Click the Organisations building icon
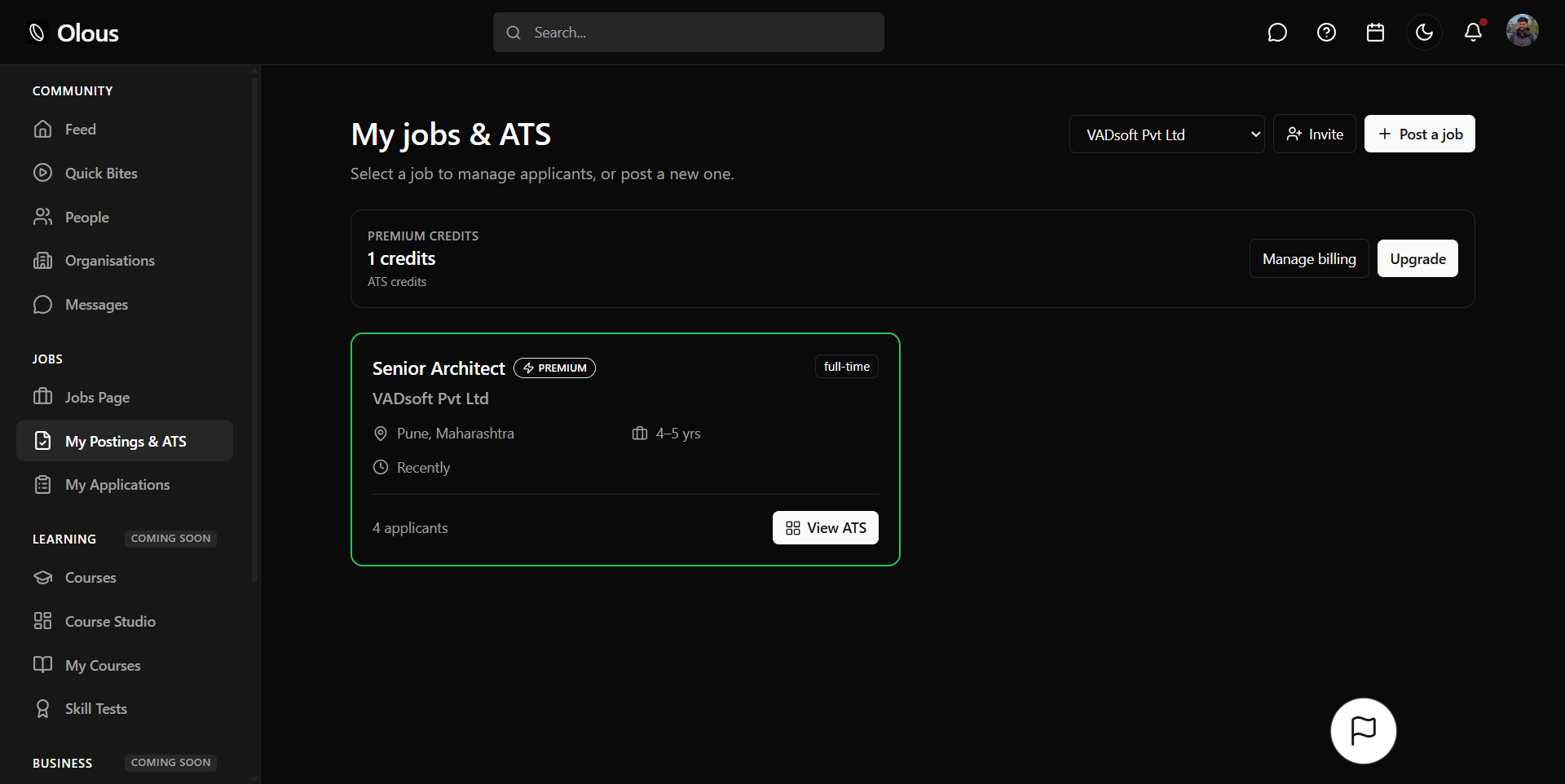 42,261
